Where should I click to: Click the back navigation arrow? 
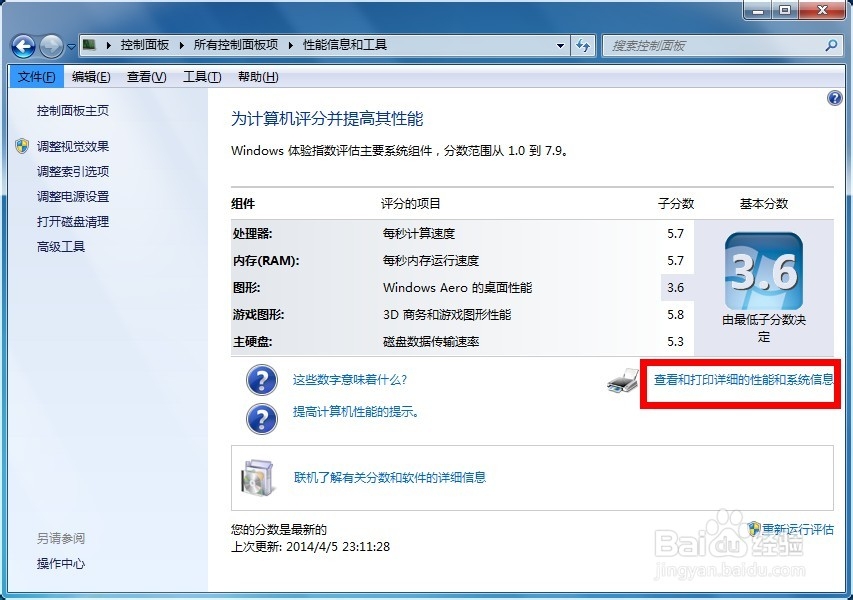(22, 45)
